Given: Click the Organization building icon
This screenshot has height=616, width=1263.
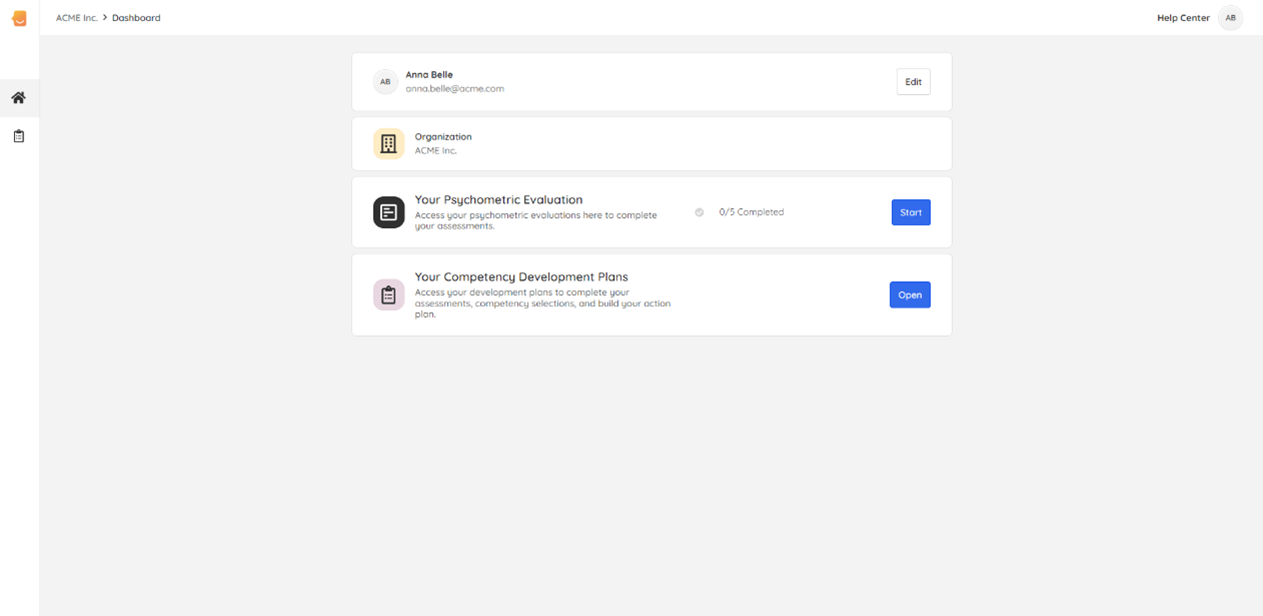Looking at the screenshot, I should coord(389,144).
